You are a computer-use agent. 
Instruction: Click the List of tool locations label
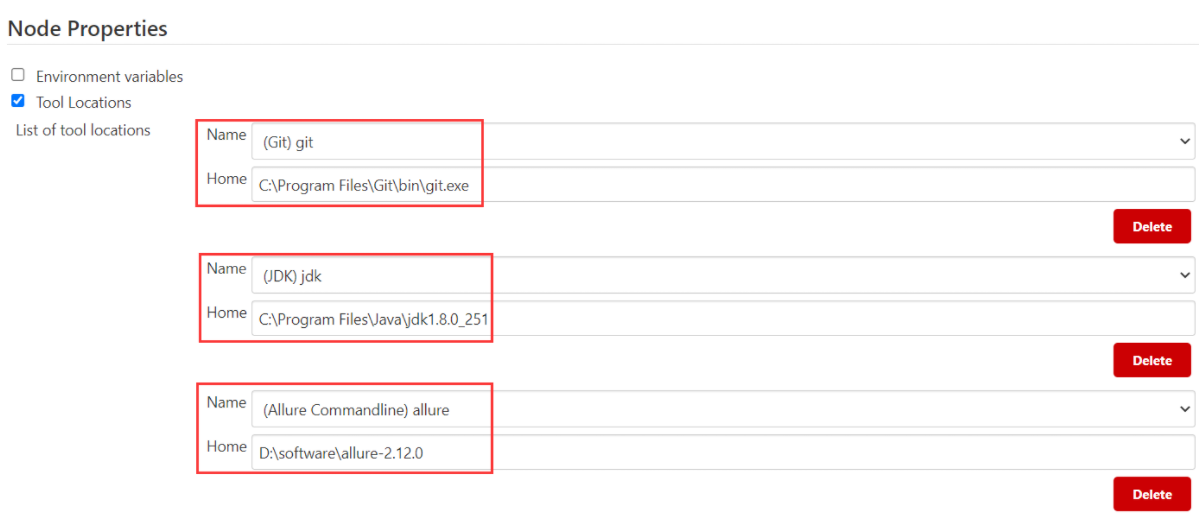click(83, 130)
